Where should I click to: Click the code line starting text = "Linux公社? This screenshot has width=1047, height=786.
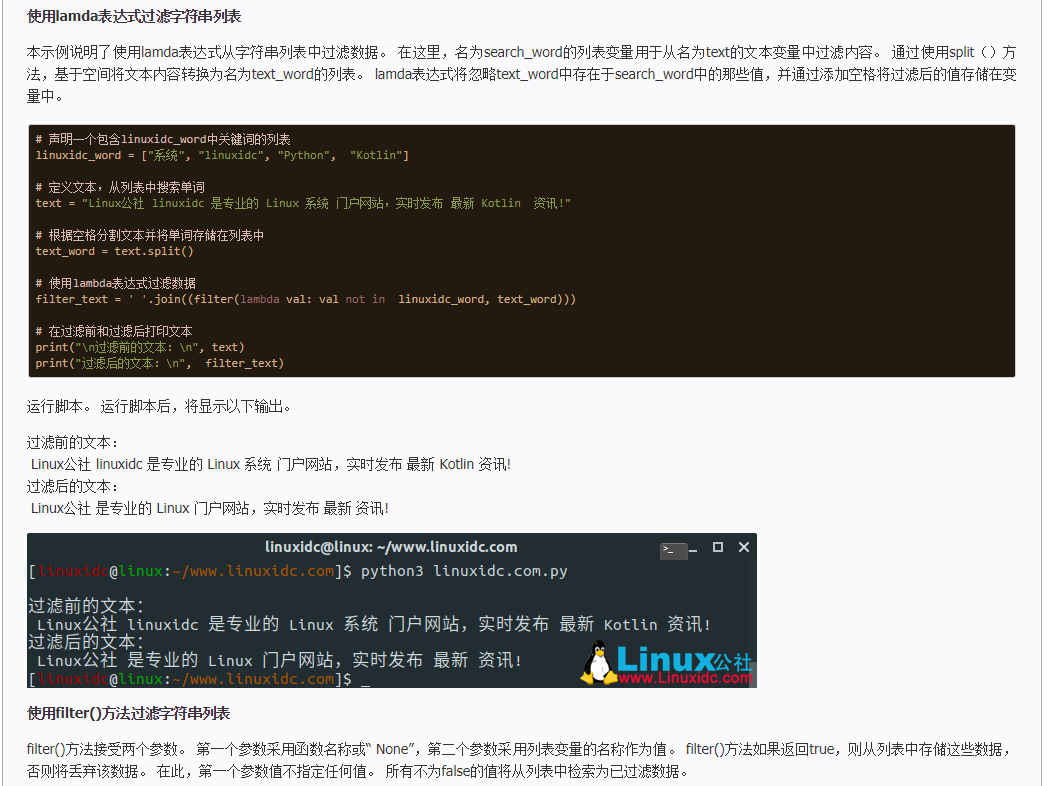pos(302,203)
